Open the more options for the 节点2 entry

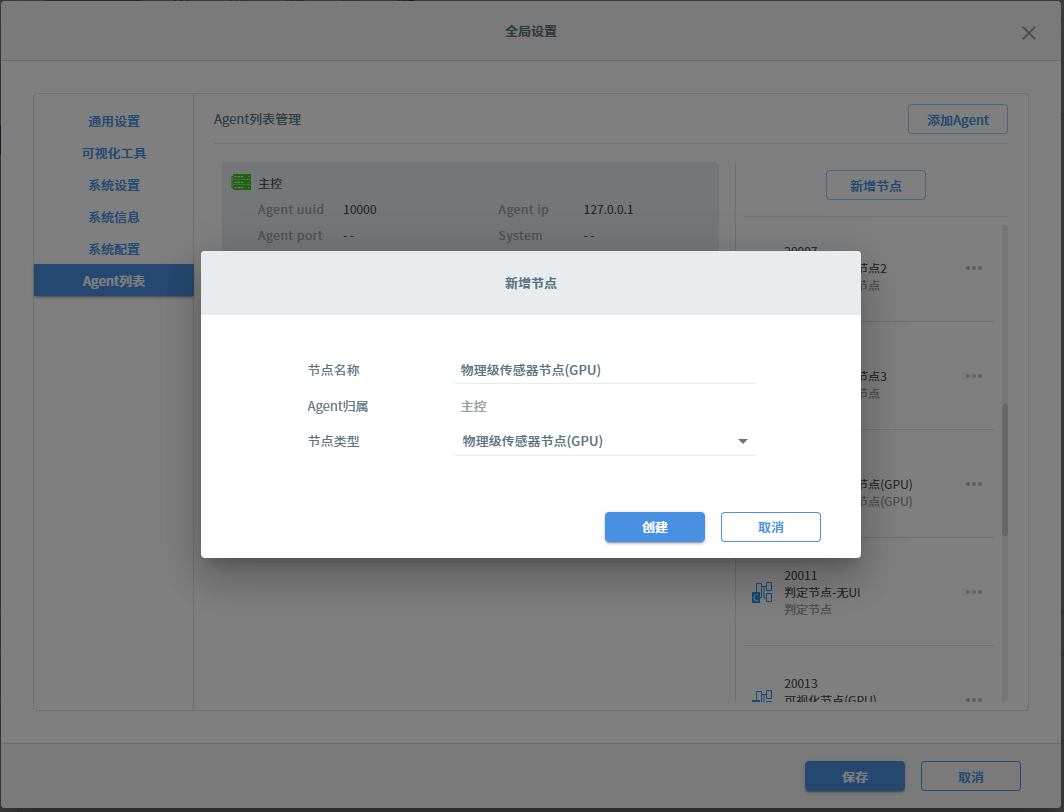click(x=974, y=268)
